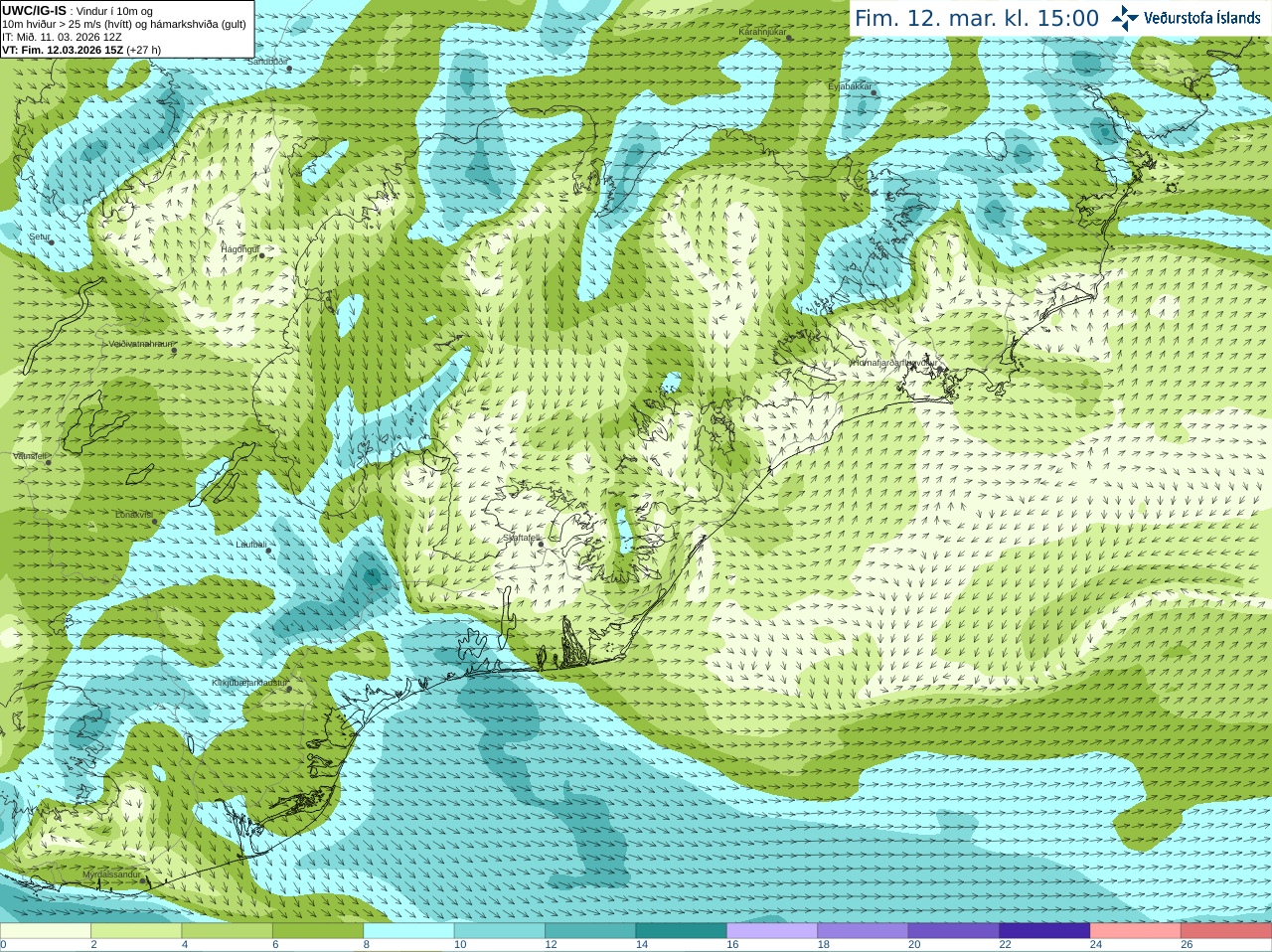Pick the 16–18 m/s lavender legend swatch
Image resolution: width=1272 pixels, height=952 pixels.
click(772, 931)
